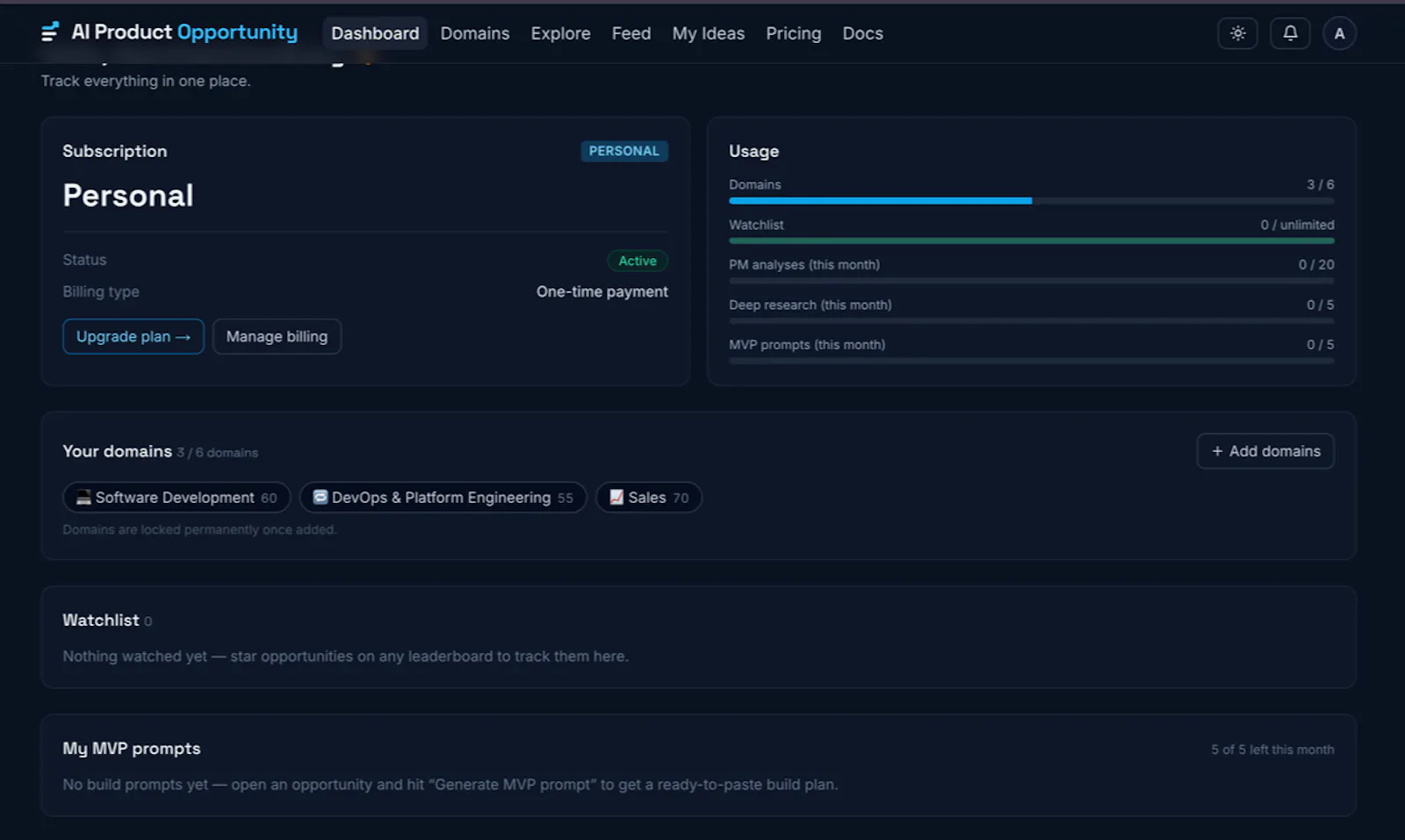The height and width of the screenshot is (840, 1405).
Task: View the Pricing page
Action: click(x=794, y=33)
